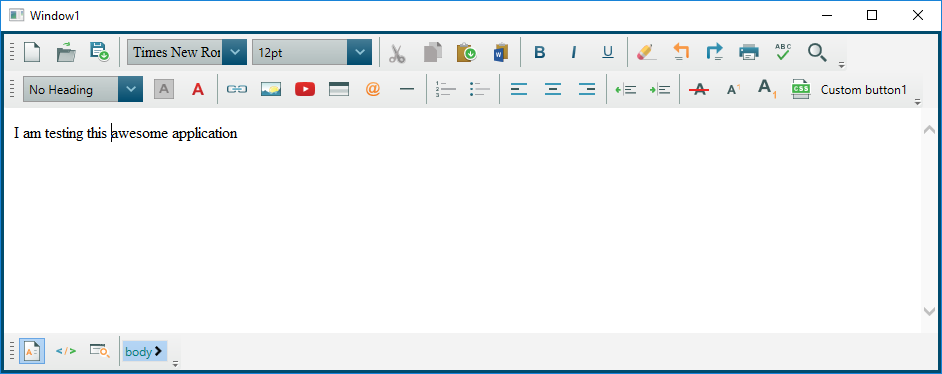
Task: Insert a horizontal rule line
Action: [407, 89]
